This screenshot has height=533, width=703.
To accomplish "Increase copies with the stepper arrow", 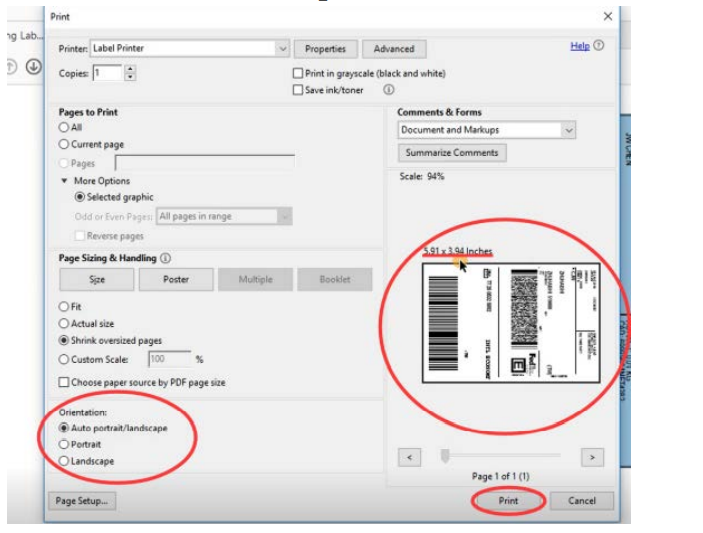I will [131, 69].
